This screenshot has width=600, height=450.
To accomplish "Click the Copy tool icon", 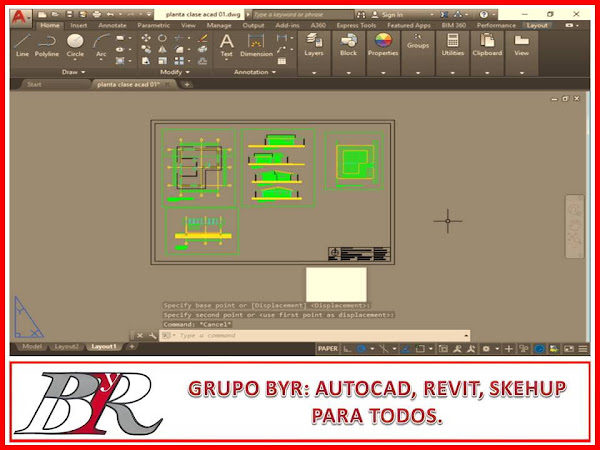I will point(146,49).
